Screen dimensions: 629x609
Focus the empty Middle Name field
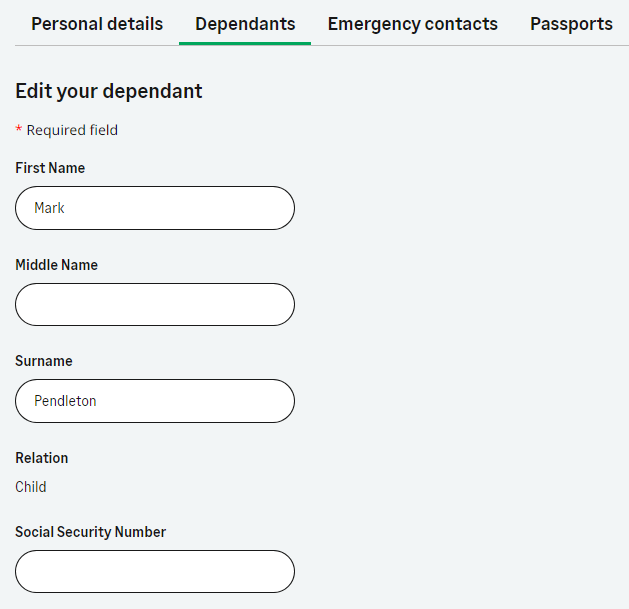[x=155, y=304]
